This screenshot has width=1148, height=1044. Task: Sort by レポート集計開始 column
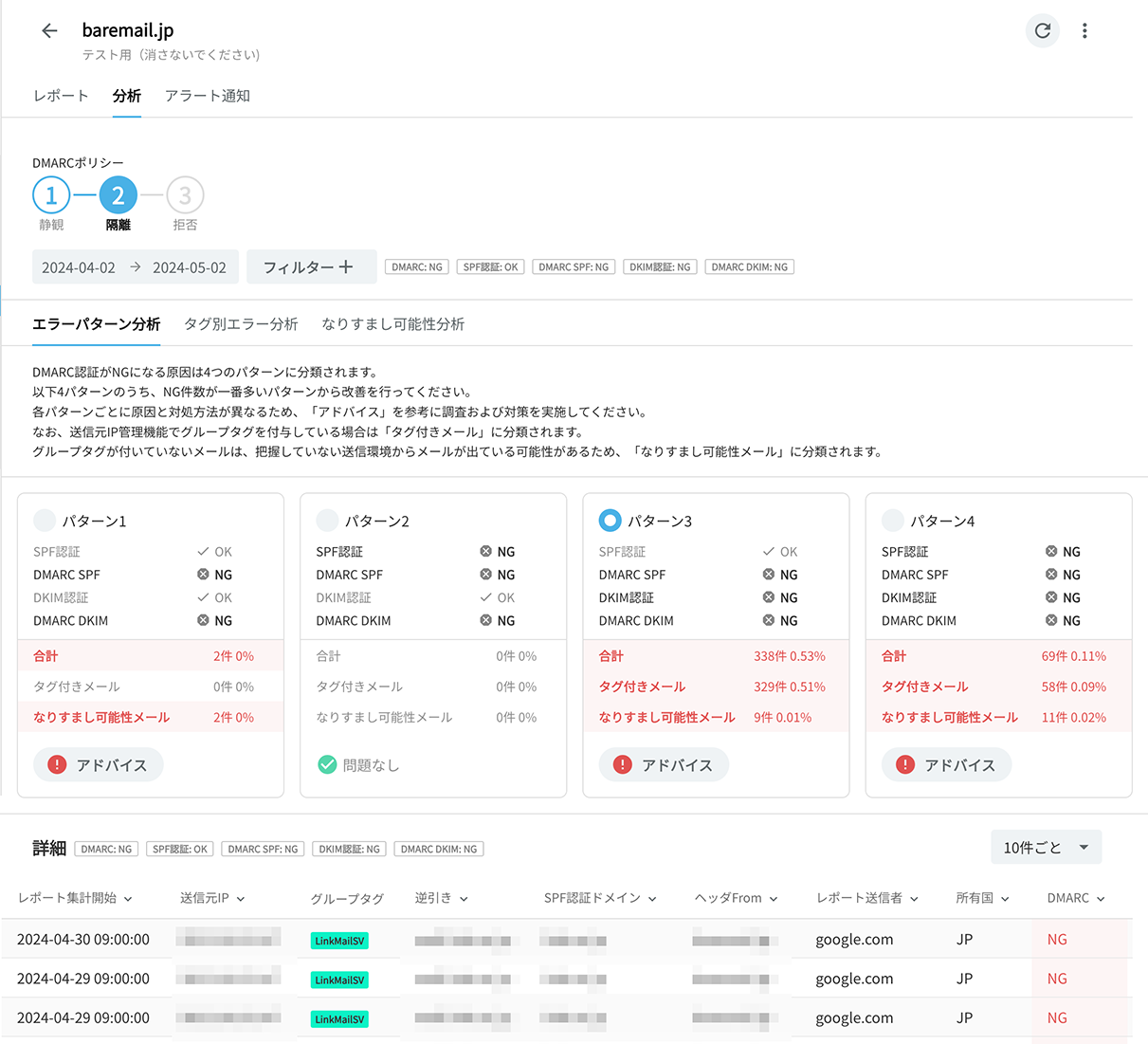(75, 898)
